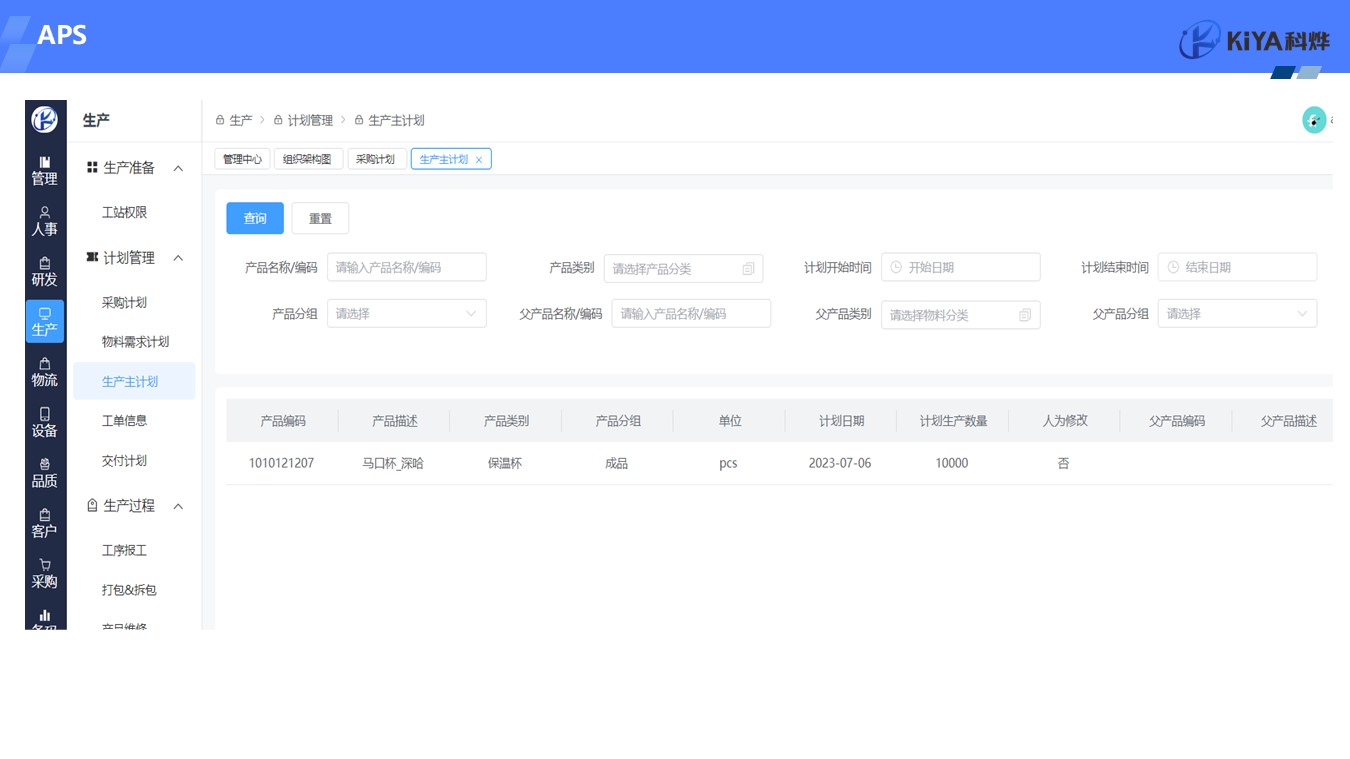This screenshot has width=1350, height=759.
Task: Click the user avatar icon
Action: (x=1313, y=120)
